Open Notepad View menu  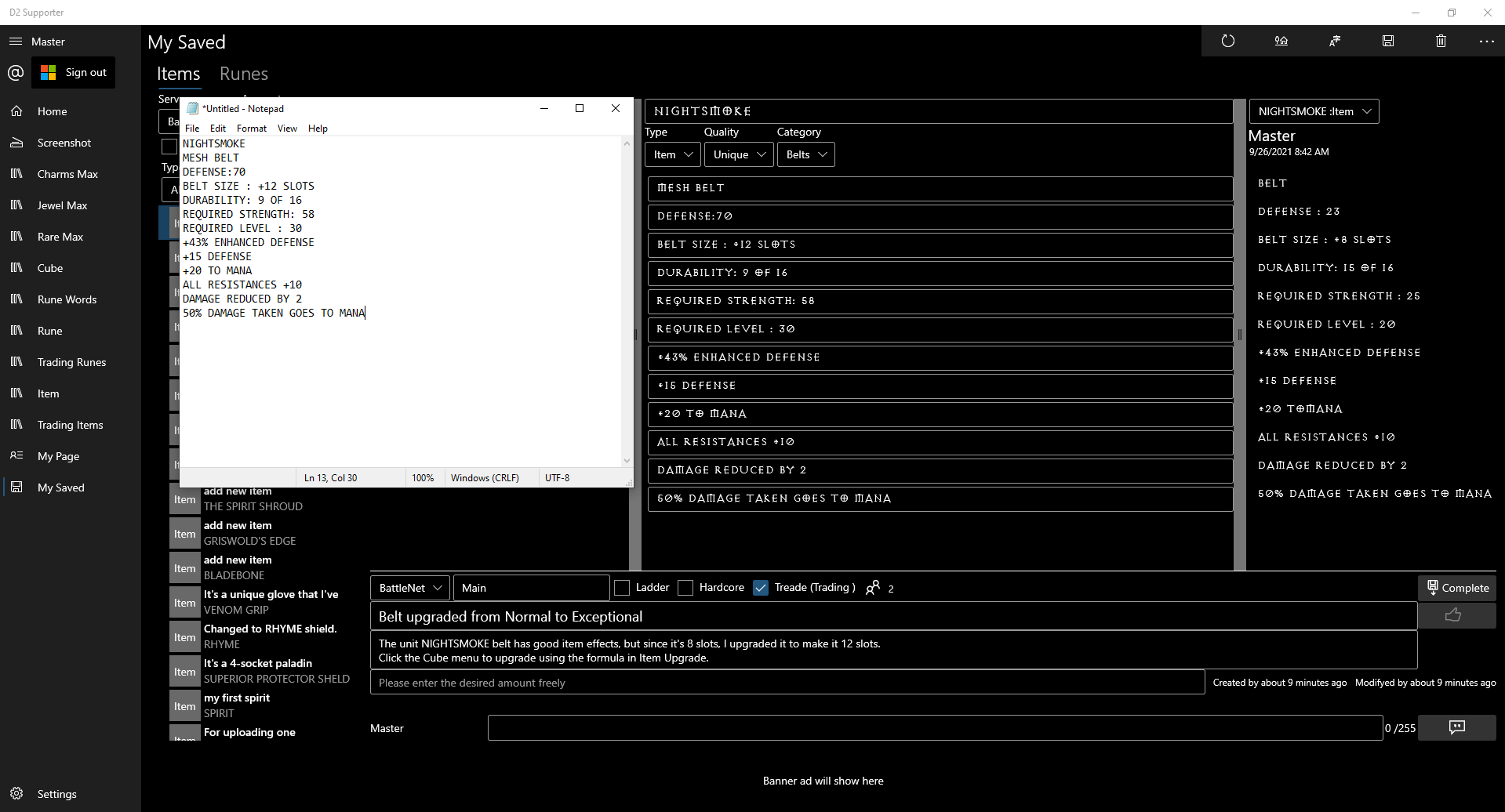point(287,129)
